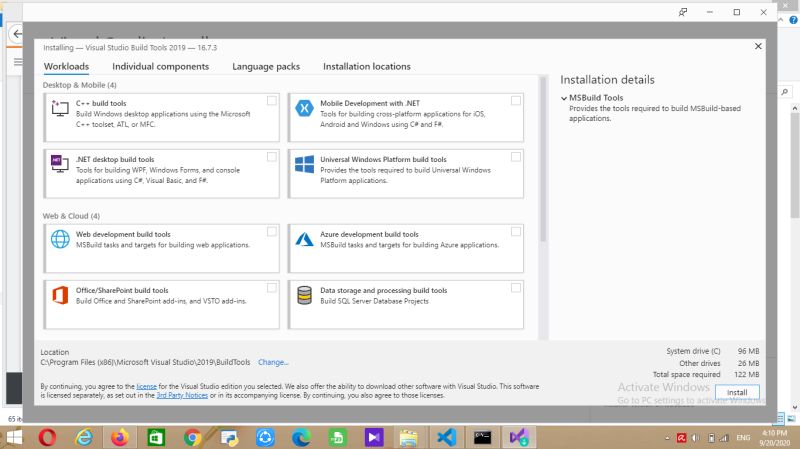Click the feedback icon in installer title bar
The width and height of the screenshot is (800, 449).
coord(683,12)
